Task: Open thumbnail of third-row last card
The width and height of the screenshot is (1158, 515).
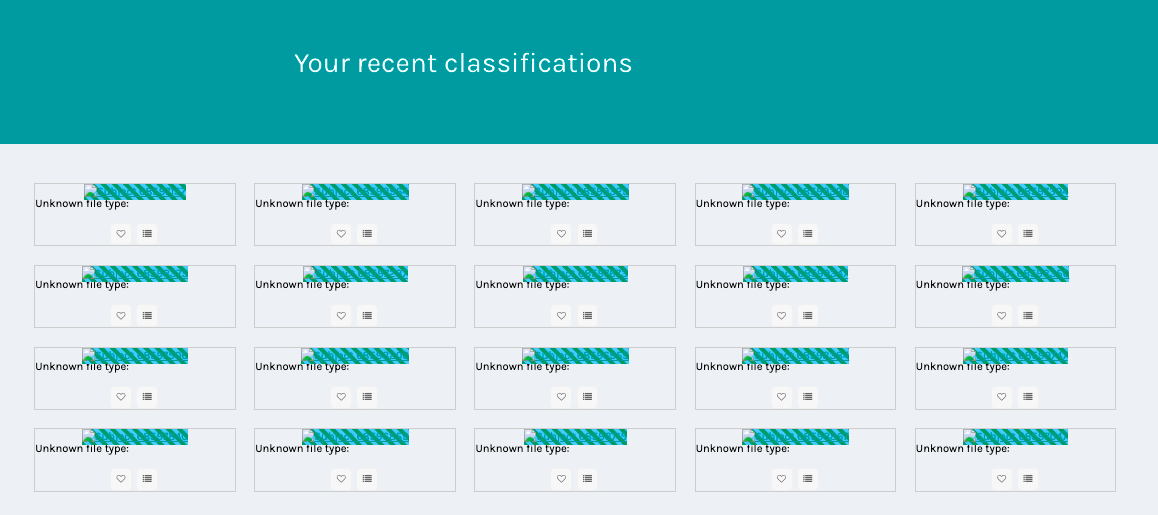Action: click(1015, 355)
